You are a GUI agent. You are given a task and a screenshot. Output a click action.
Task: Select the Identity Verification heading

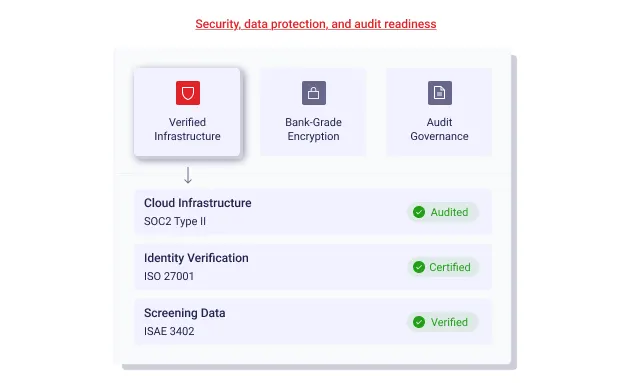click(x=196, y=258)
